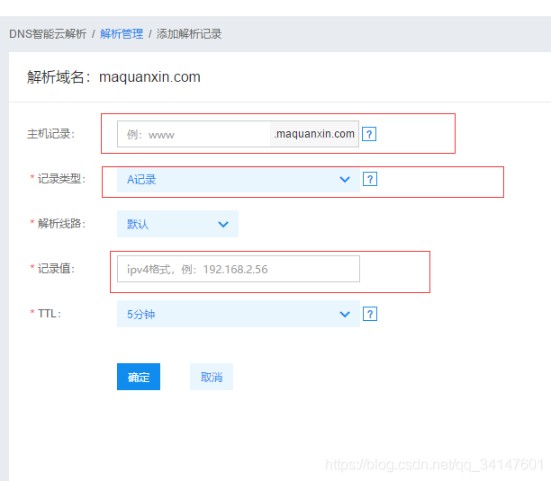
Task: Focus the 记录值 ipv4 input field
Action: tap(238, 269)
